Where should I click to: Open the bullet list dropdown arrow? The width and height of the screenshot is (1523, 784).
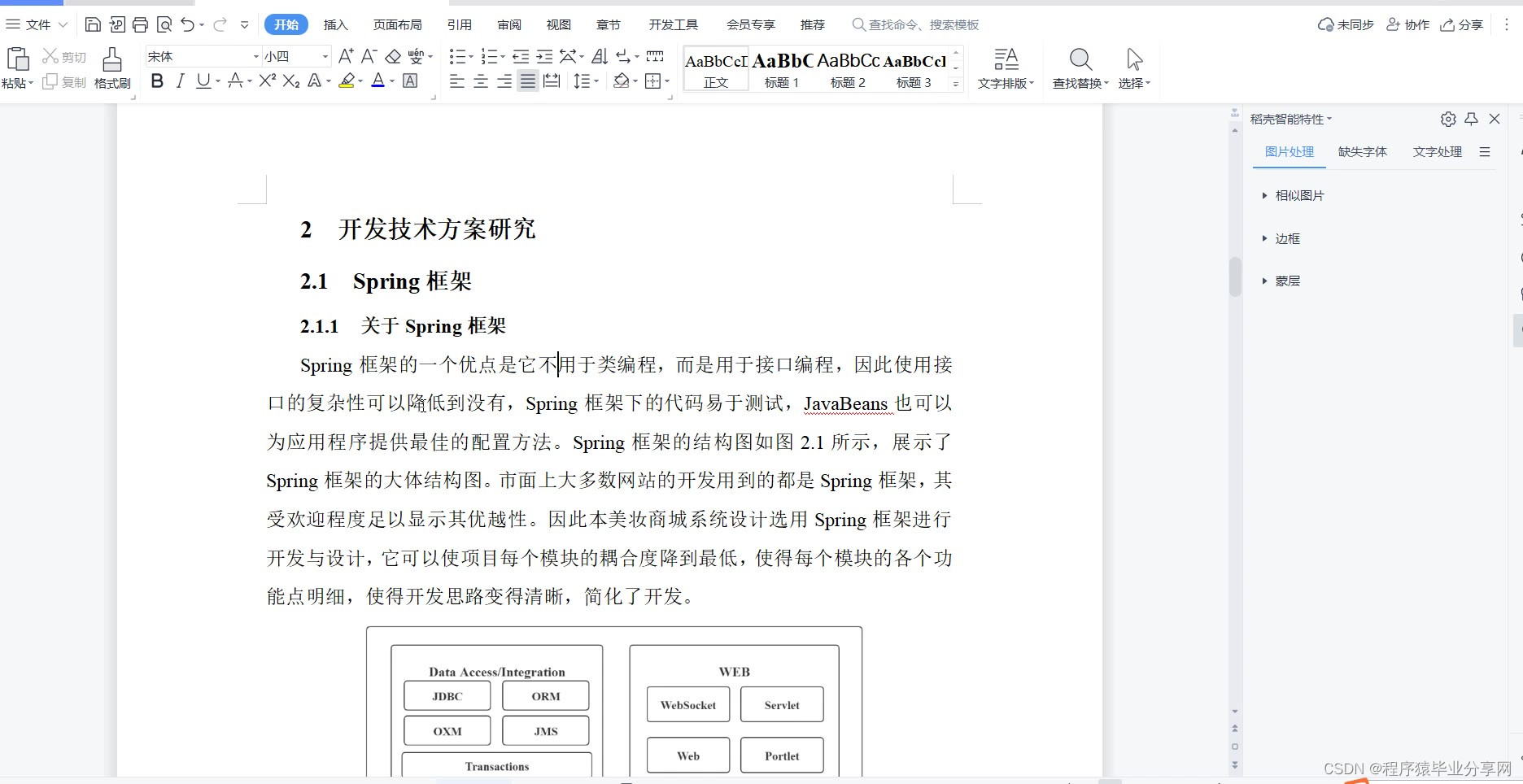[471, 56]
